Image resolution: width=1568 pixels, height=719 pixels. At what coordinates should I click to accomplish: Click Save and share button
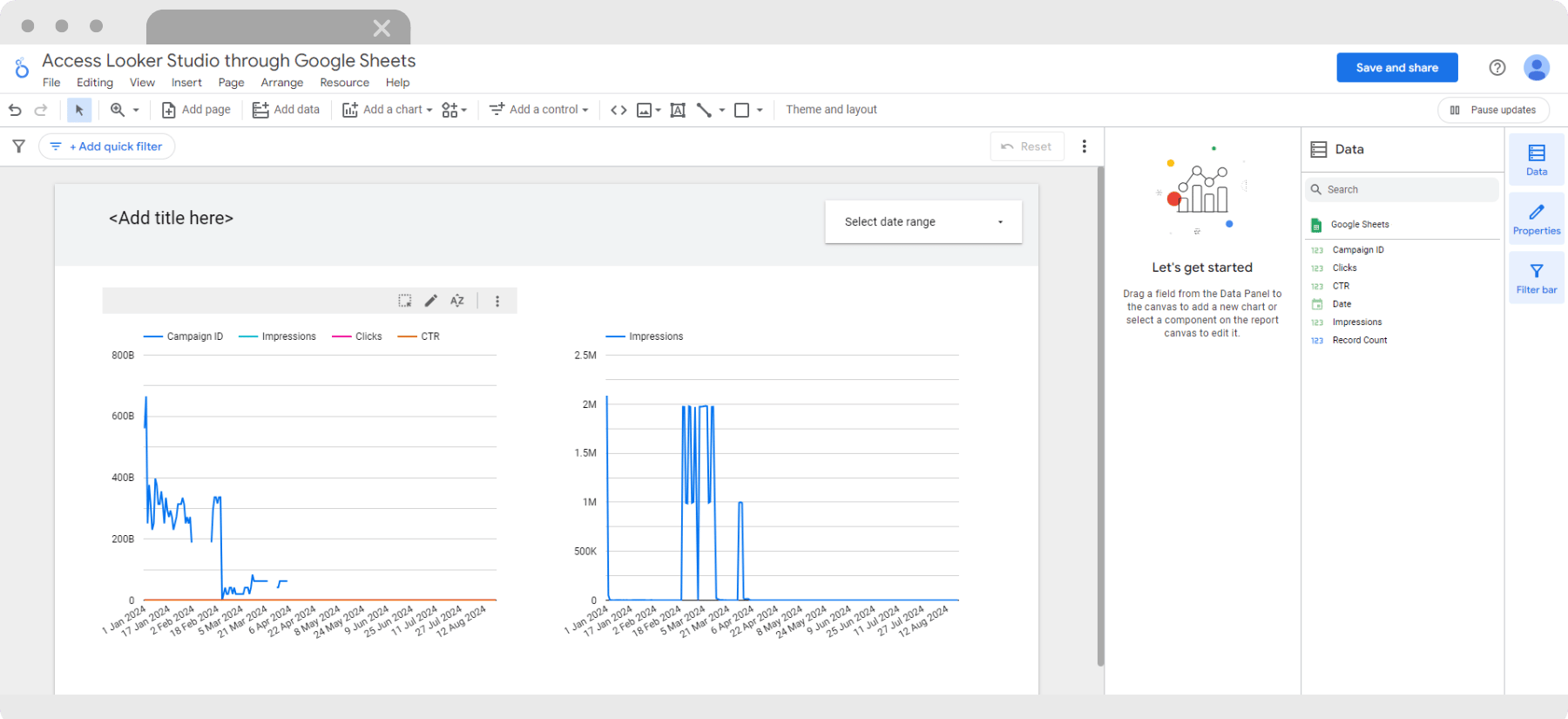tap(1397, 68)
